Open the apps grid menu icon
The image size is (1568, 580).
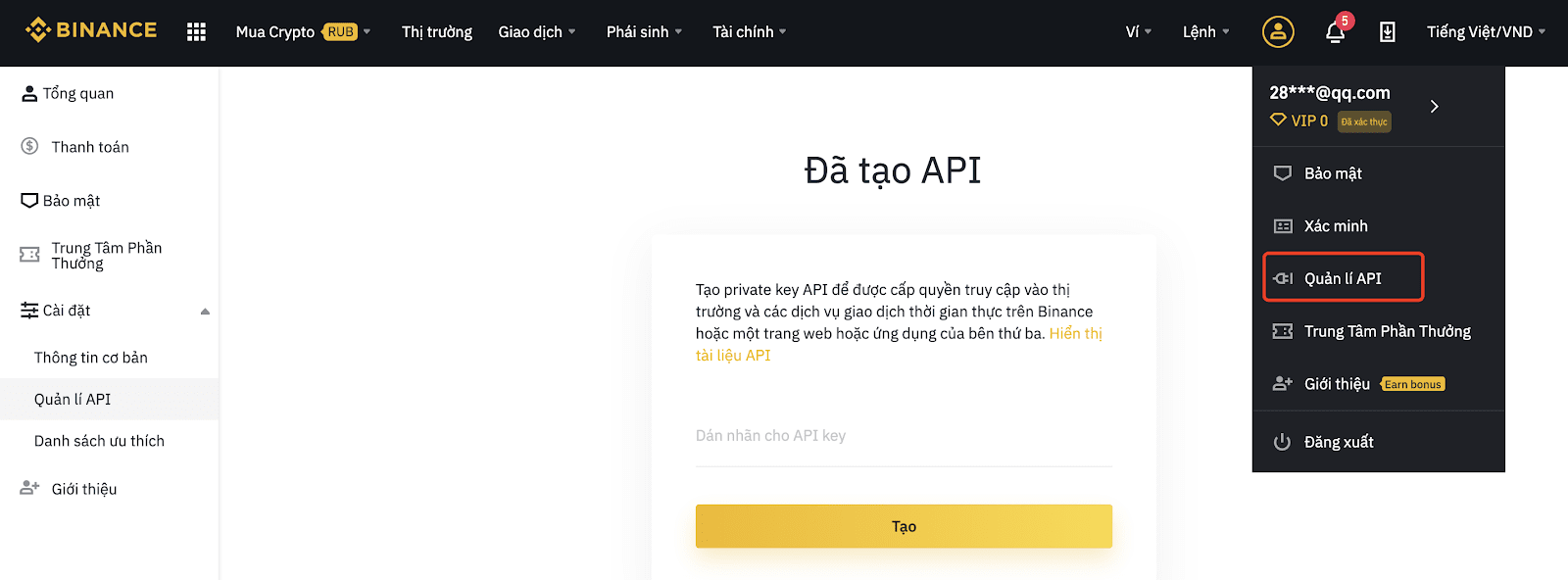pyautogui.click(x=196, y=32)
